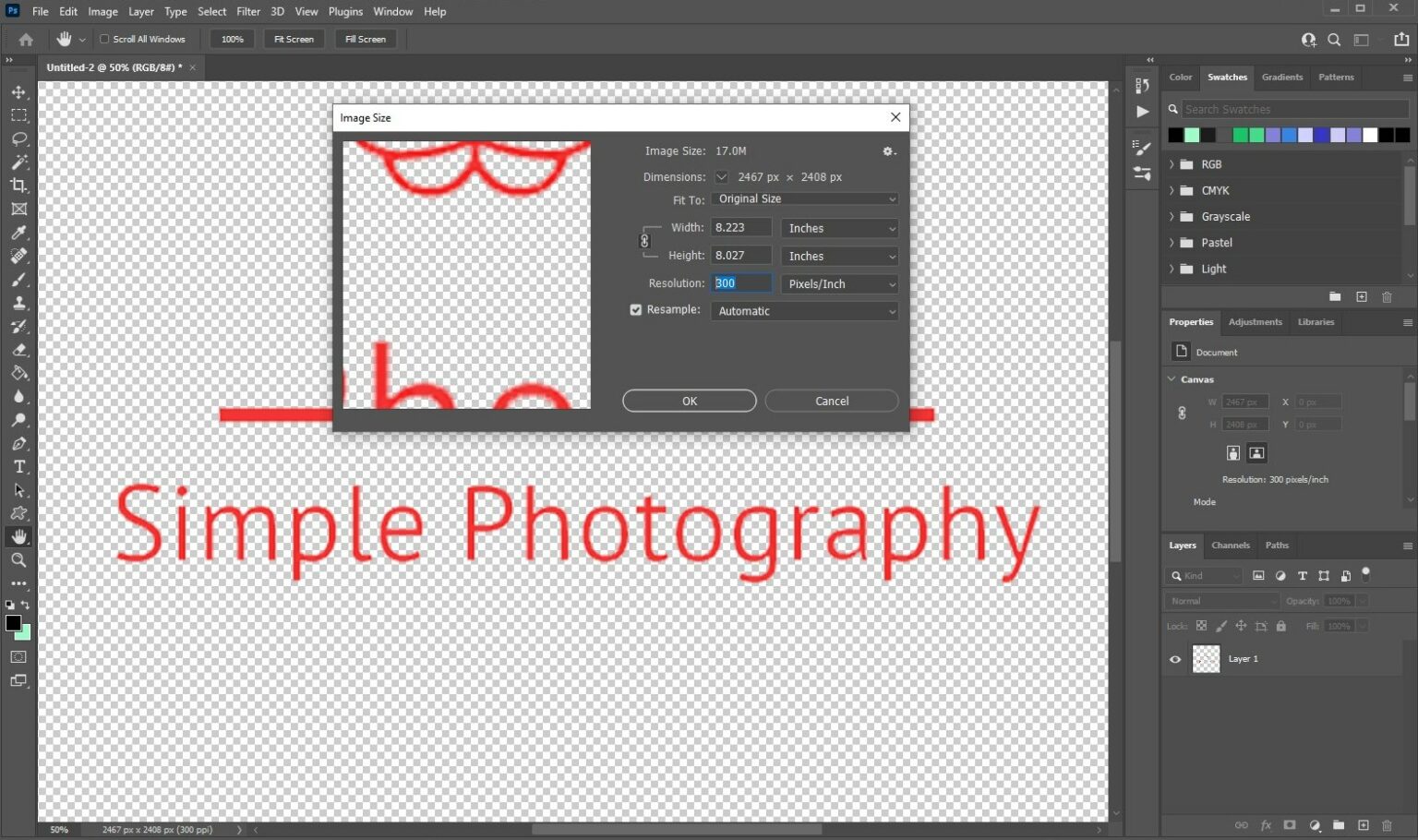The height and width of the screenshot is (840, 1418).
Task: Change Width units from Inches dropdown
Action: 838,228
